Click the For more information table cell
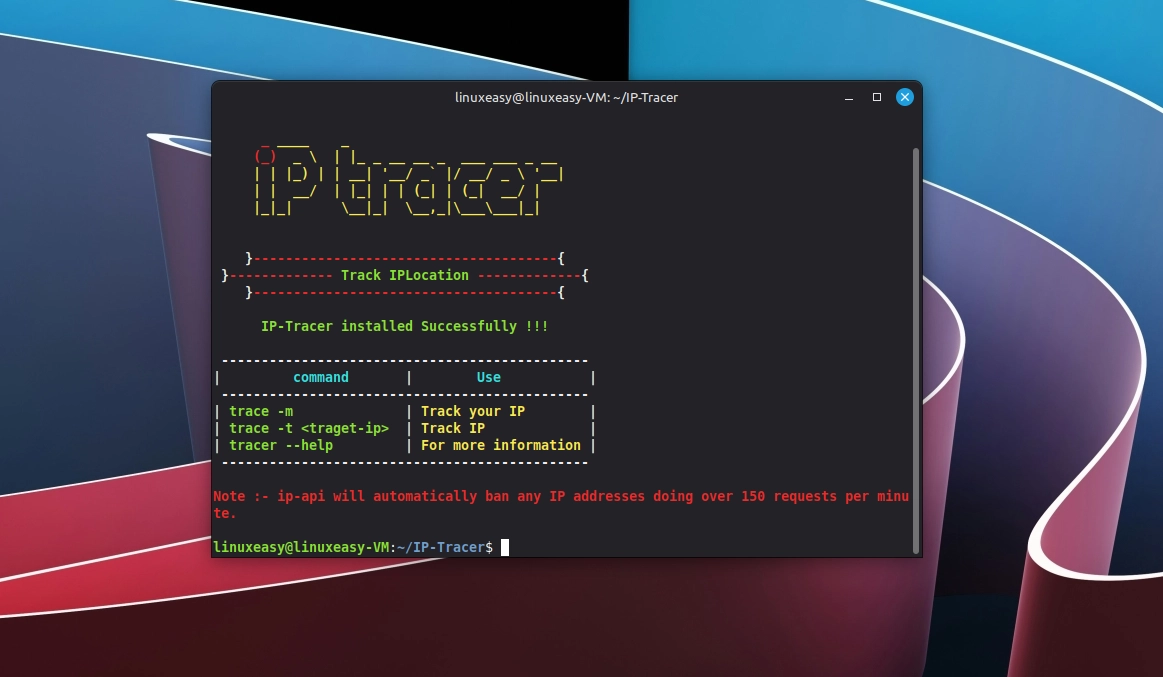Image resolution: width=1163 pixels, height=677 pixels. pyautogui.click(x=500, y=445)
